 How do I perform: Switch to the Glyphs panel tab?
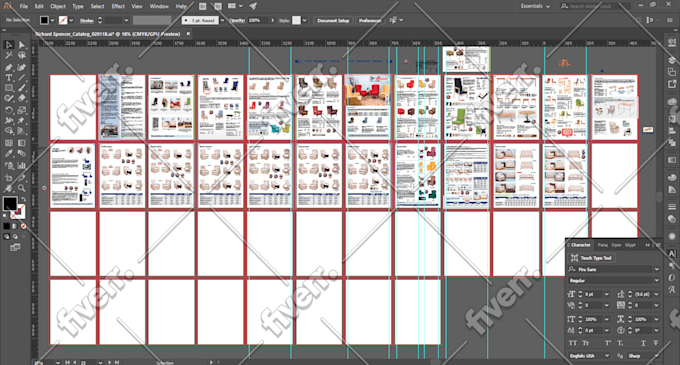(630, 245)
